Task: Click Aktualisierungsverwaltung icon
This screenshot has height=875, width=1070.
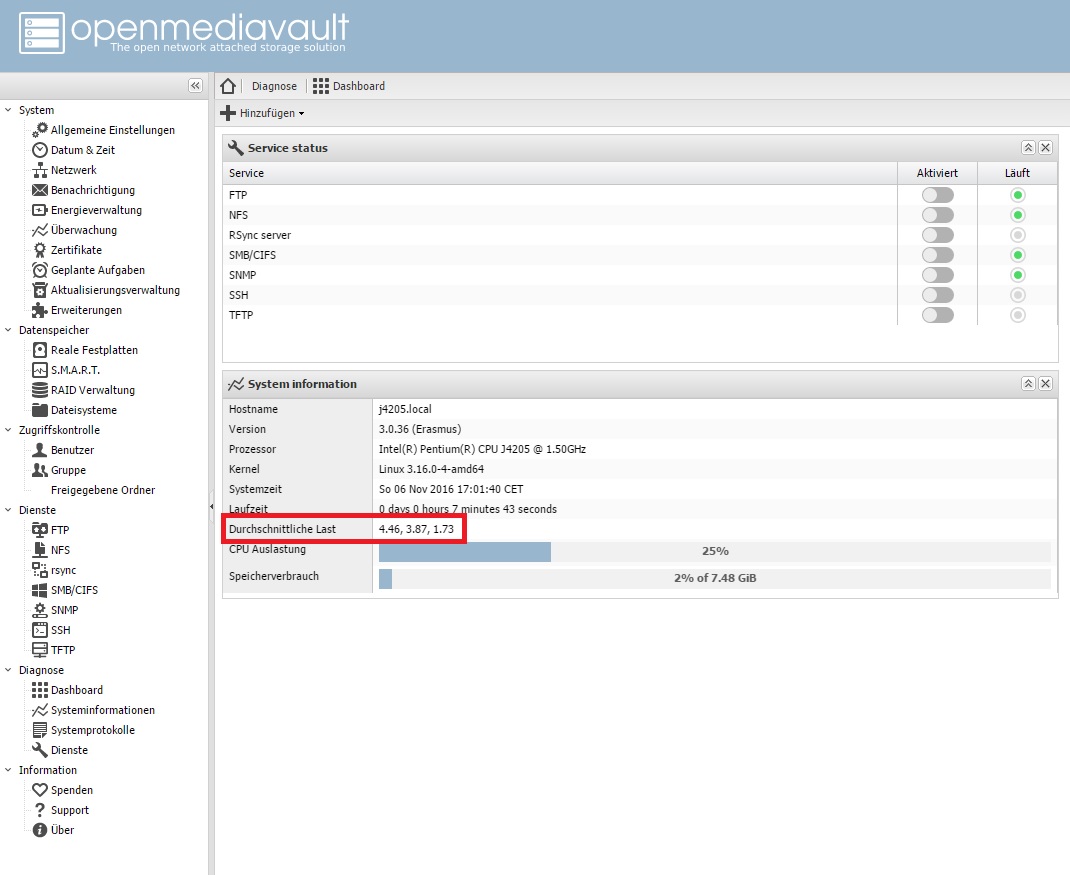Action: coord(40,290)
